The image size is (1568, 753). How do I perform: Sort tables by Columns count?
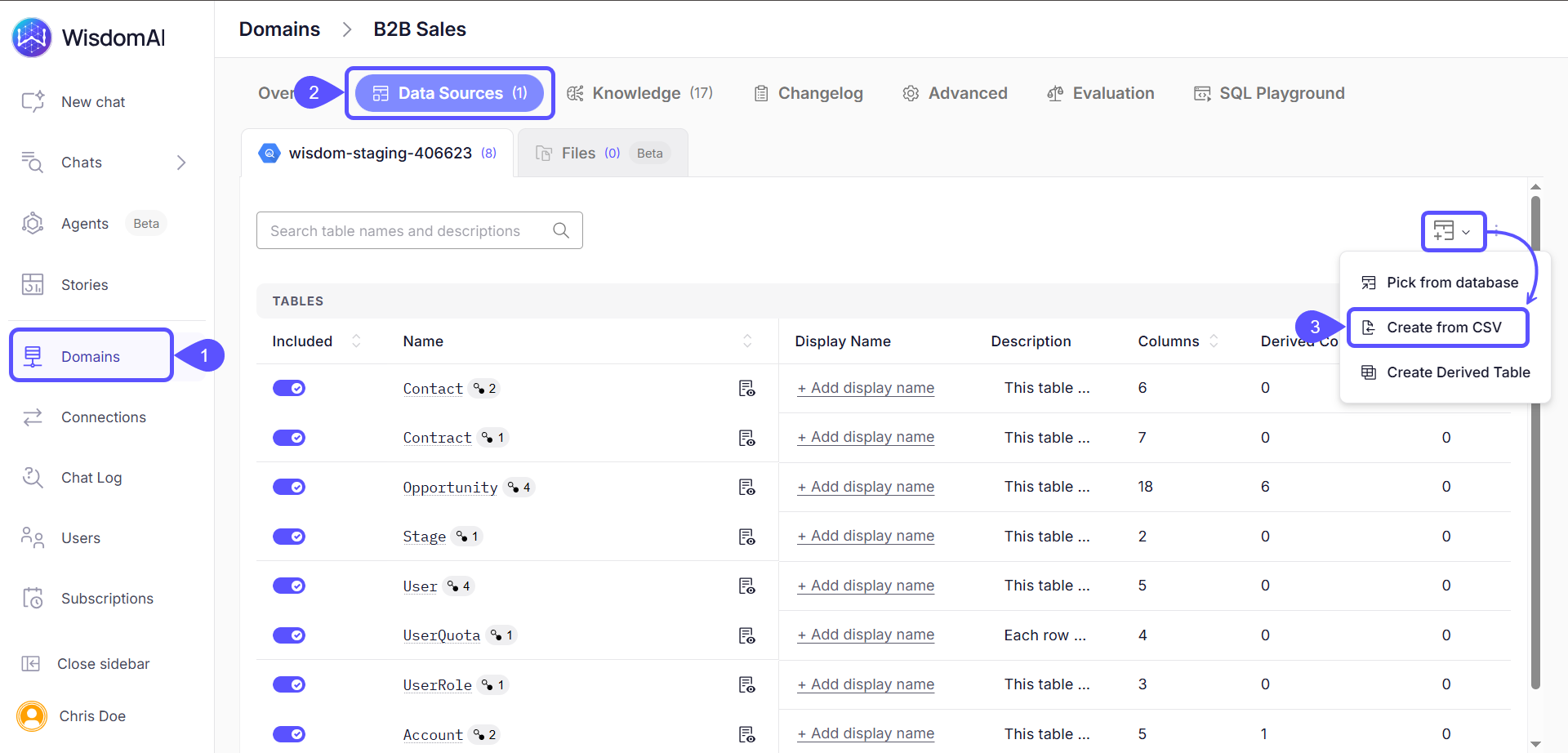click(1214, 341)
